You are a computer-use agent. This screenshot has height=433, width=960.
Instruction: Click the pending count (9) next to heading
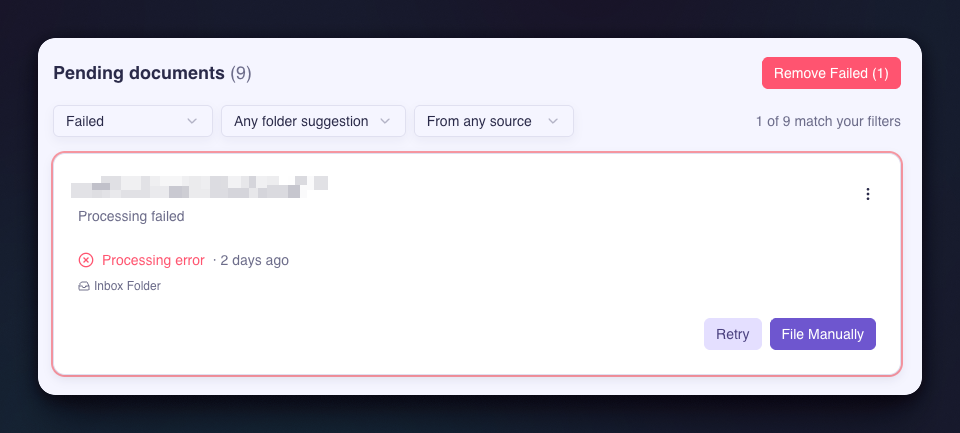pyautogui.click(x=241, y=73)
